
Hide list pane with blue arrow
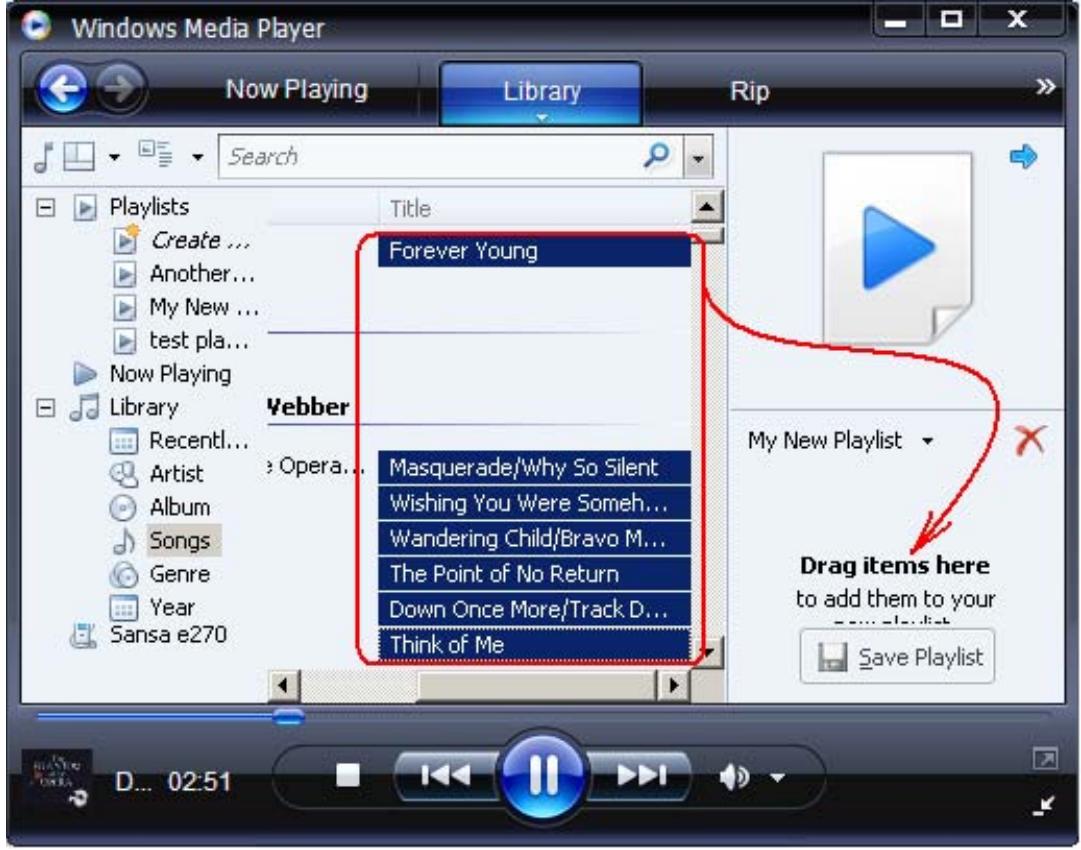(1023, 156)
